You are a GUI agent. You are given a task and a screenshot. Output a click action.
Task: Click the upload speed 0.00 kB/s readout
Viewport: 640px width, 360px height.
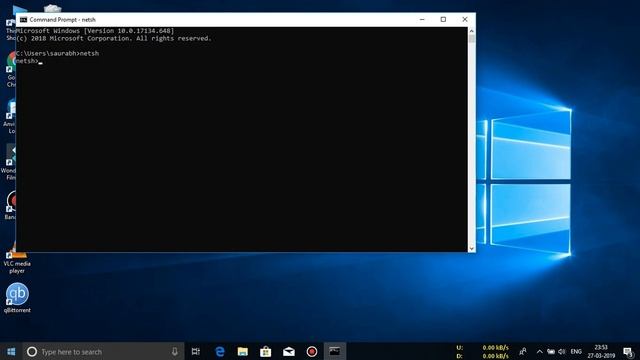(x=496, y=347)
